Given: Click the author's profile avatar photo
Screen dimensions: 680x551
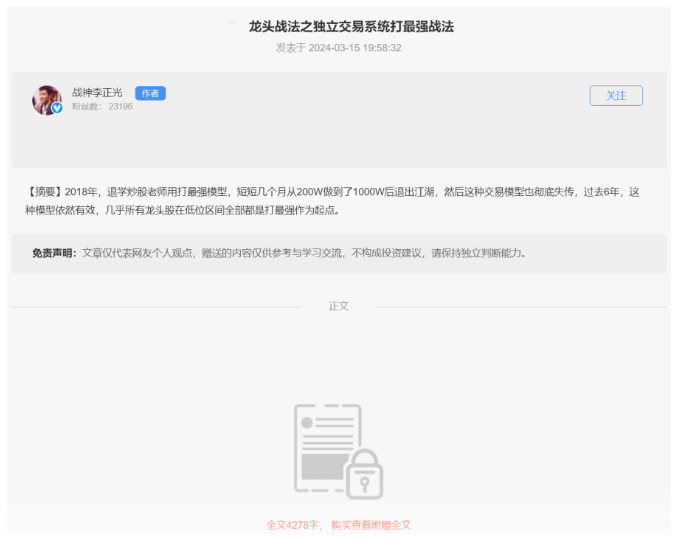Looking at the screenshot, I should (46, 99).
